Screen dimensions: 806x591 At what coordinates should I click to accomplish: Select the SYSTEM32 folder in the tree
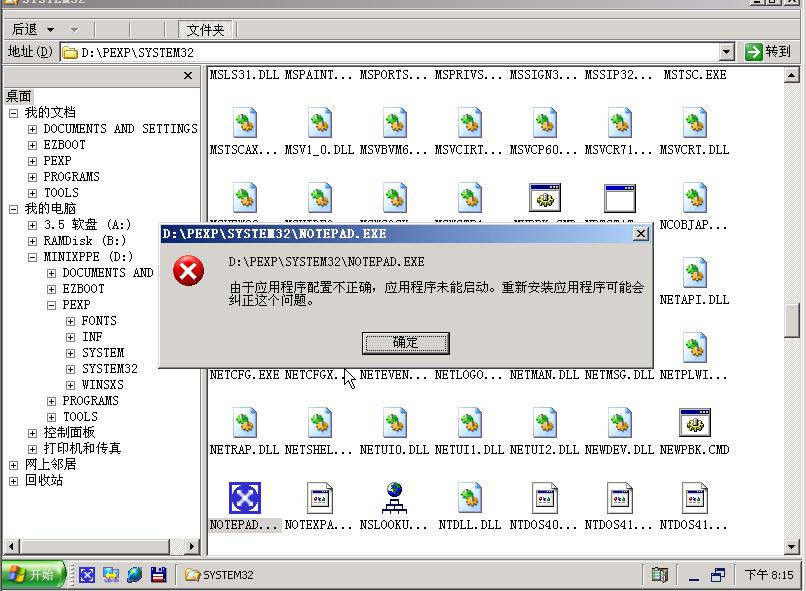109,369
